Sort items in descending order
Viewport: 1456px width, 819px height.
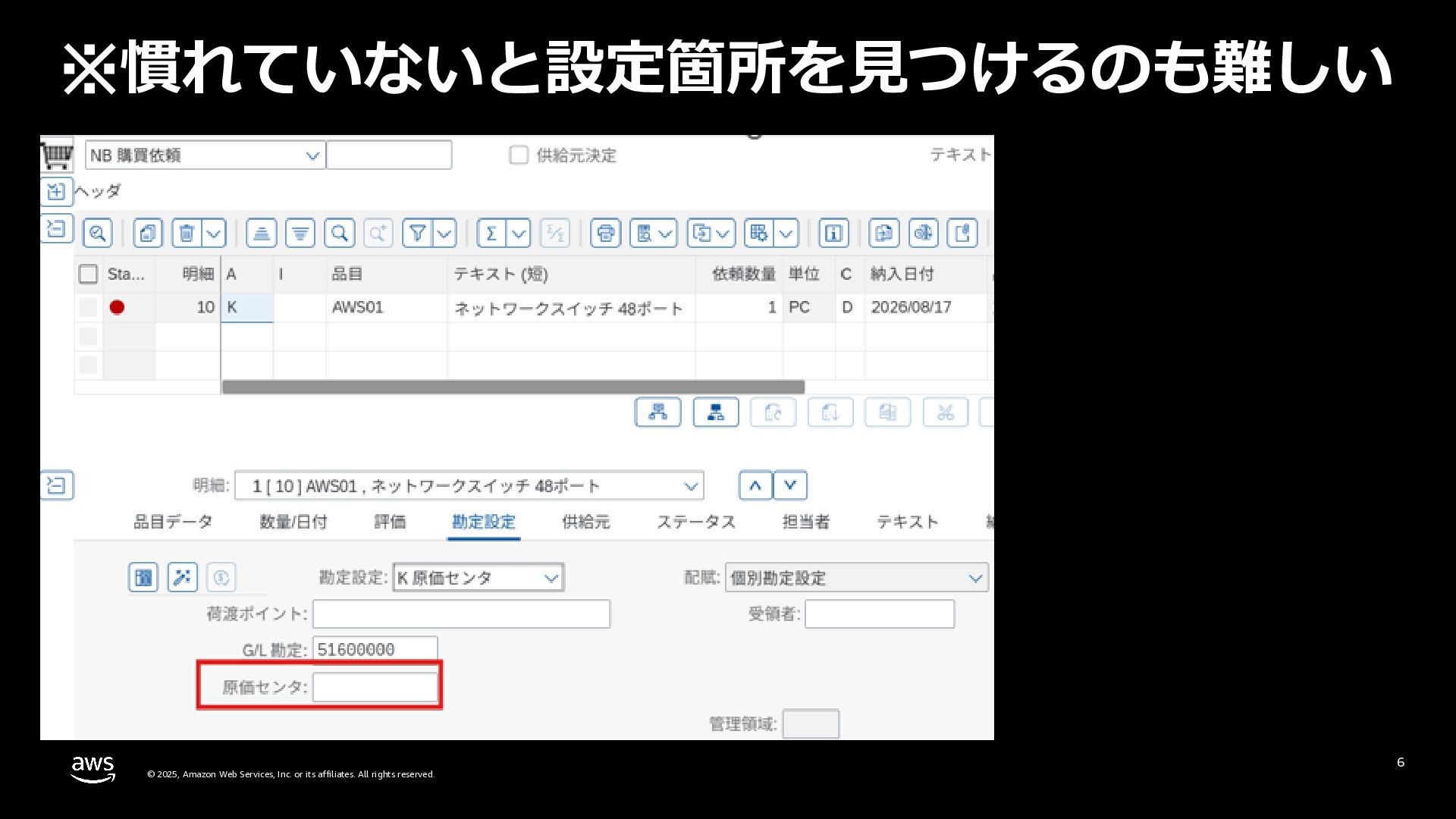[x=300, y=233]
